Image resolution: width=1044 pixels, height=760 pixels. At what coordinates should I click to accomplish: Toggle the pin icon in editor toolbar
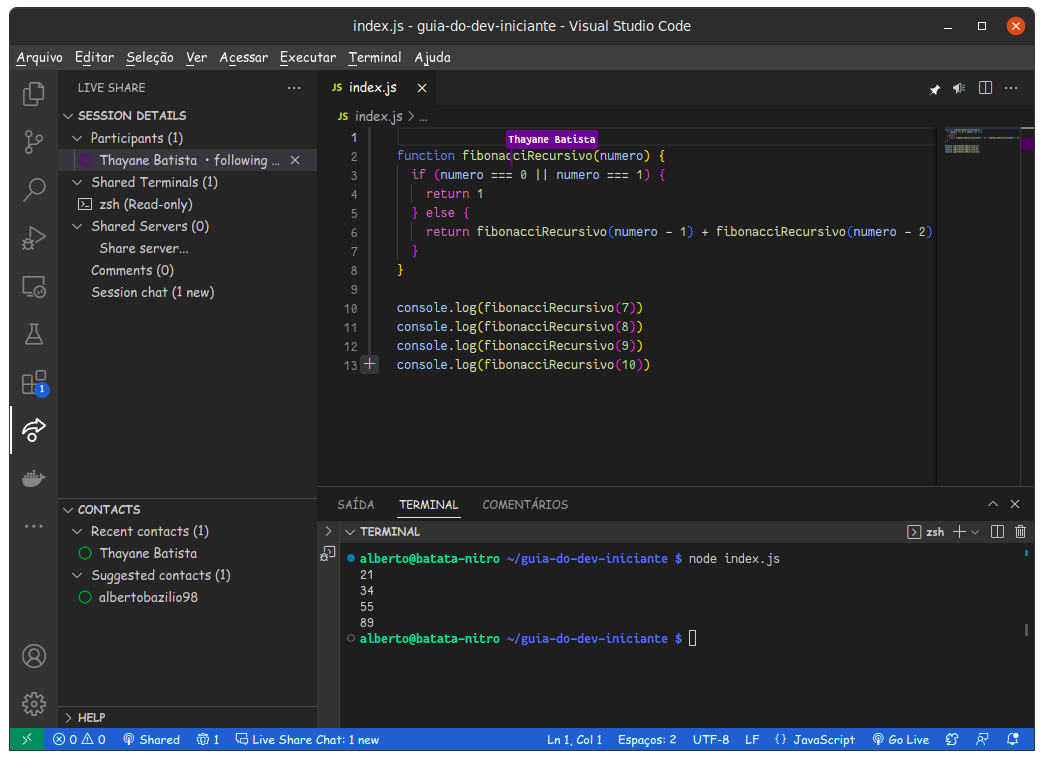click(x=935, y=89)
